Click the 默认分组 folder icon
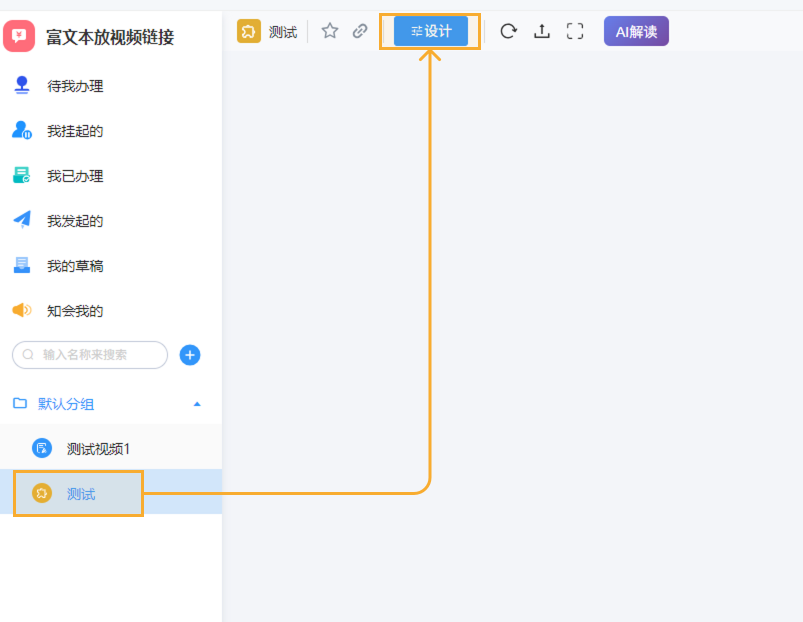 click(x=20, y=403)
